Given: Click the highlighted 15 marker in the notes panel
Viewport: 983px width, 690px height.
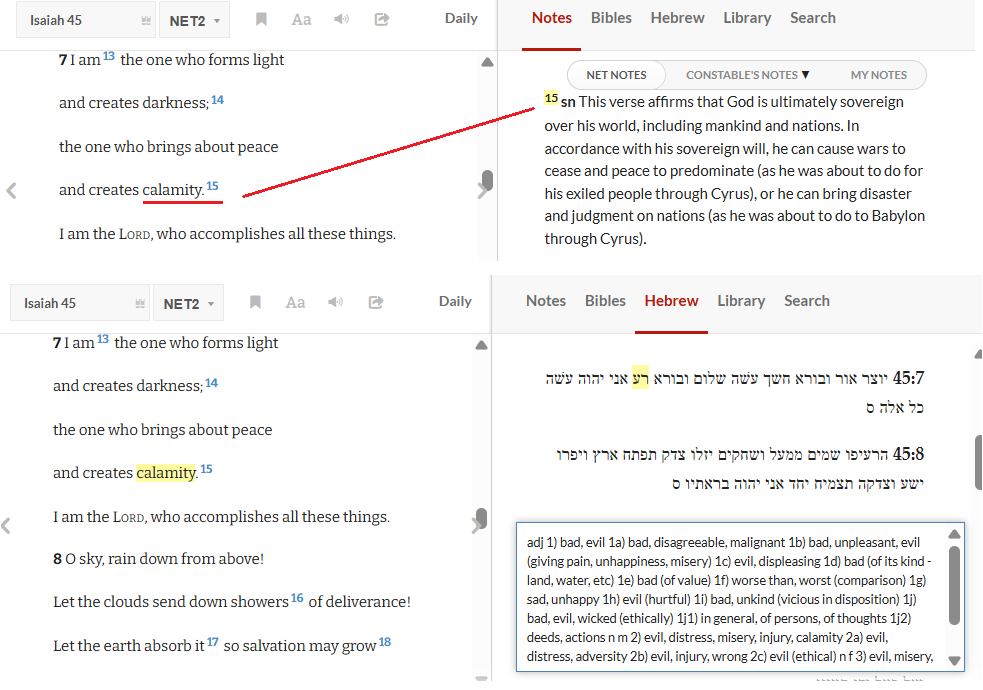Looking at the screenshot, I should point(551,98).
